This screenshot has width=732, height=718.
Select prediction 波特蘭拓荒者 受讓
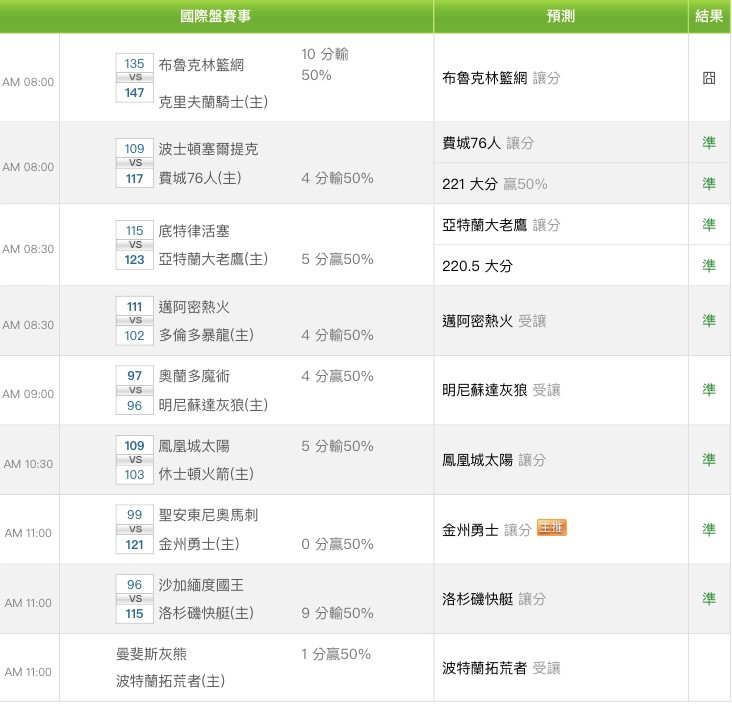tap(501, 668)
